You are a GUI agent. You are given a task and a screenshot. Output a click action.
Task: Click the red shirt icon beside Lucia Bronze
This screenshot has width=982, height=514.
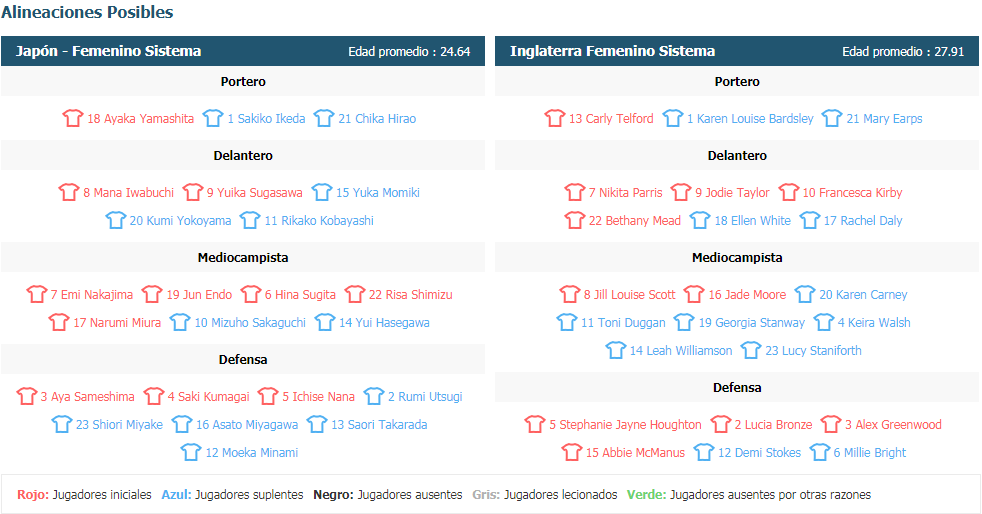tap(720, 424)
